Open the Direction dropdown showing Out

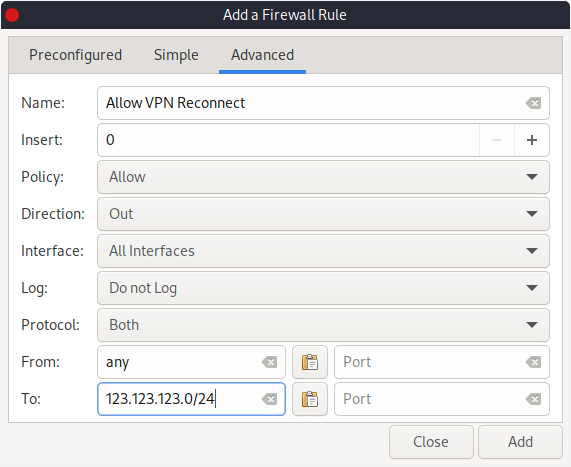click(x=323, y=214)
